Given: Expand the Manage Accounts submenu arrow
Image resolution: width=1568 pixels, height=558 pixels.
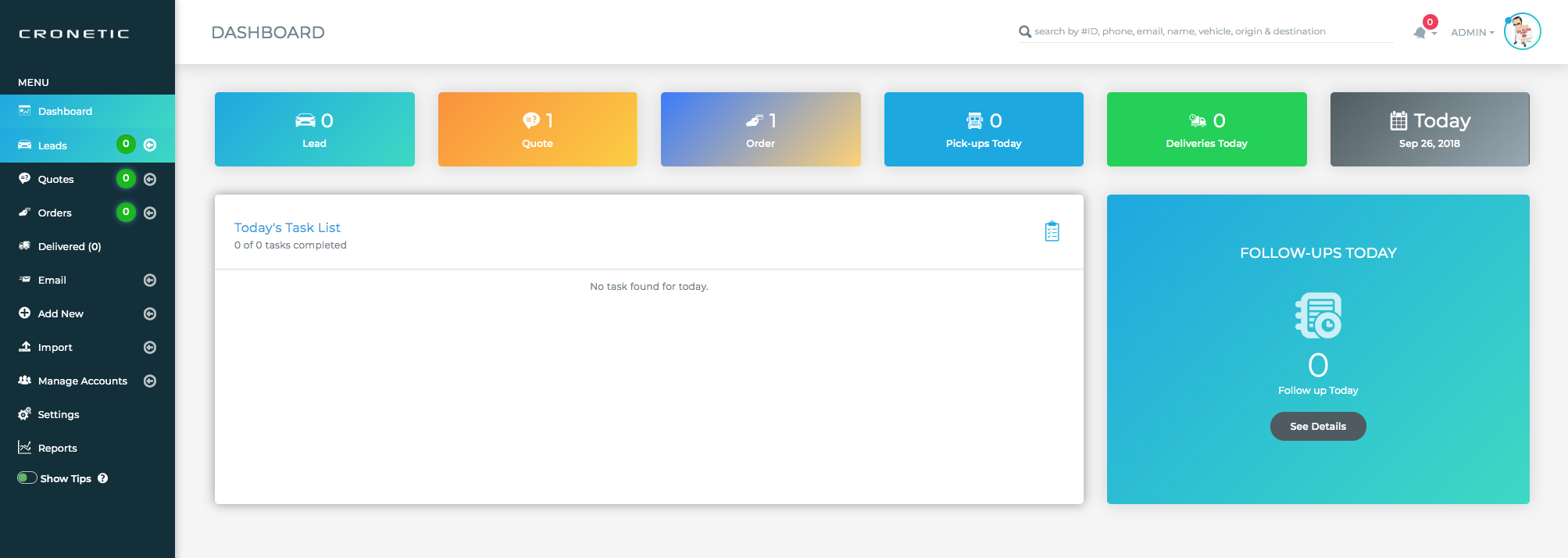Looking at the screenshot, I should [150, 381].
